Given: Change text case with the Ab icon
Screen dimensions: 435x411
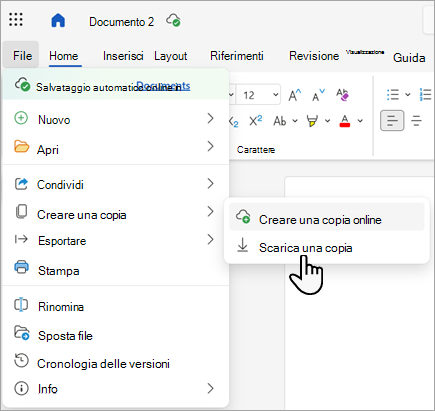Looking at the screenshot, I should pyautogui.click(x=280, y=121).
